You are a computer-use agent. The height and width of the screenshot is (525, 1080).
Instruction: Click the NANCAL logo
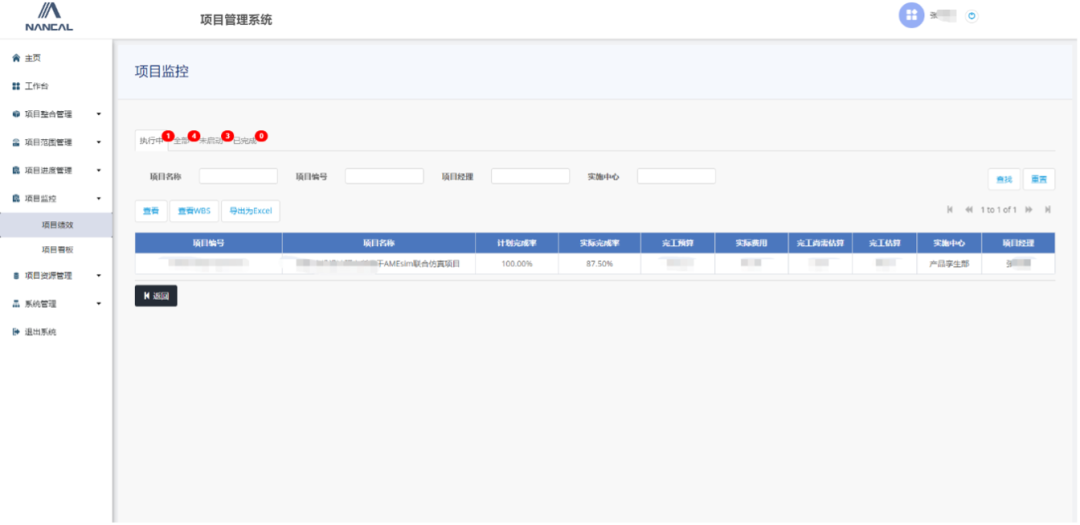tap(49, 17)
